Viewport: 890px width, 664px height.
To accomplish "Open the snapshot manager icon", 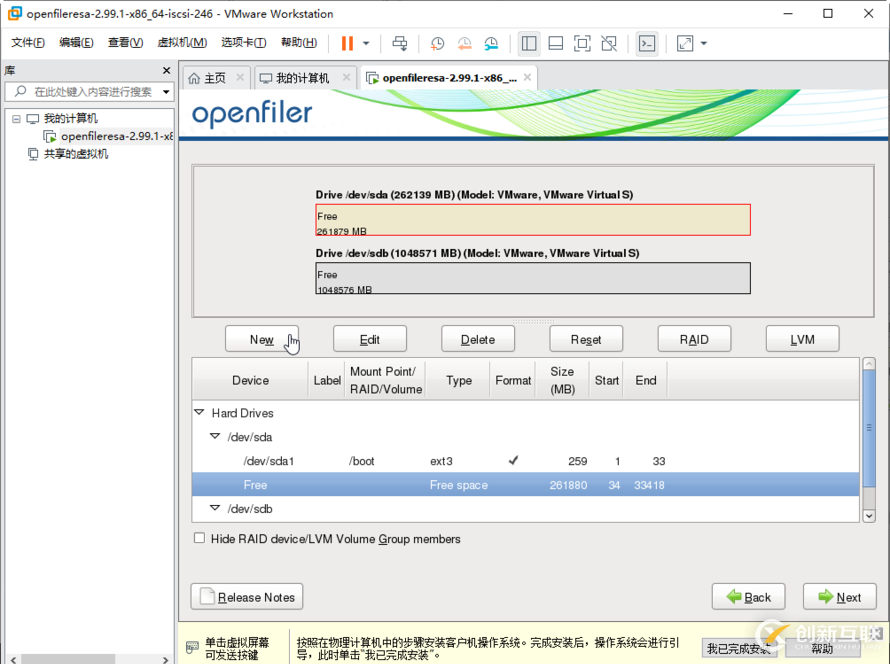I will 491,43.
